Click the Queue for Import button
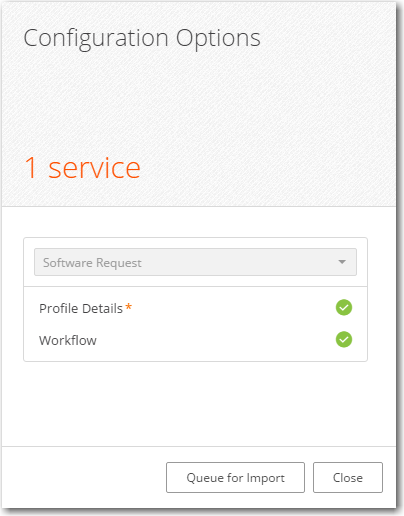 pos(235,477)
